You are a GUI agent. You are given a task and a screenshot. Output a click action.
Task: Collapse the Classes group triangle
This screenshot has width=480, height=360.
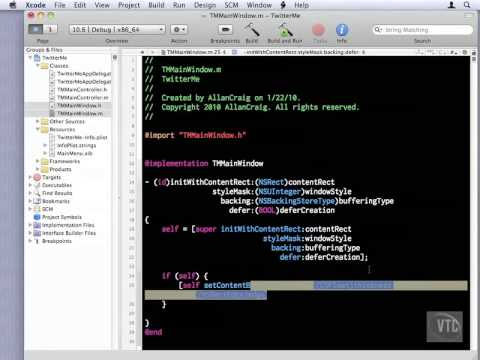[x=38, y=66]
